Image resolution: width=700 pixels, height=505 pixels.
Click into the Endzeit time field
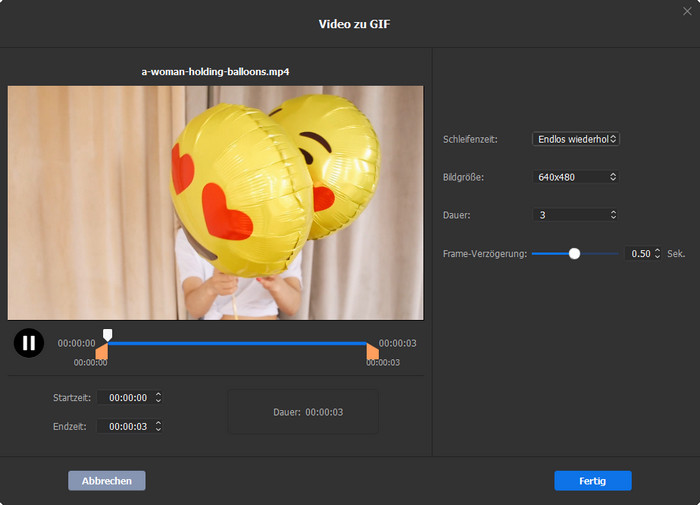[x=128, y=426]
